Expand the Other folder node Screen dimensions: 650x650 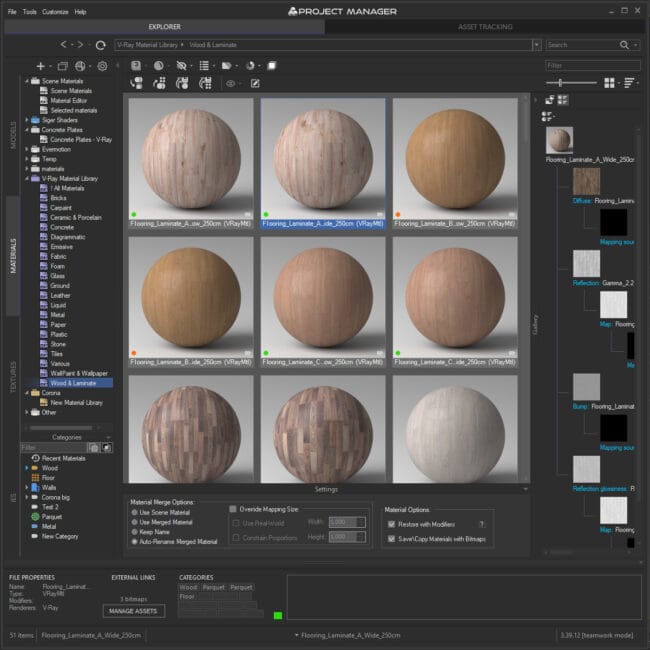[x=27, y=412]
